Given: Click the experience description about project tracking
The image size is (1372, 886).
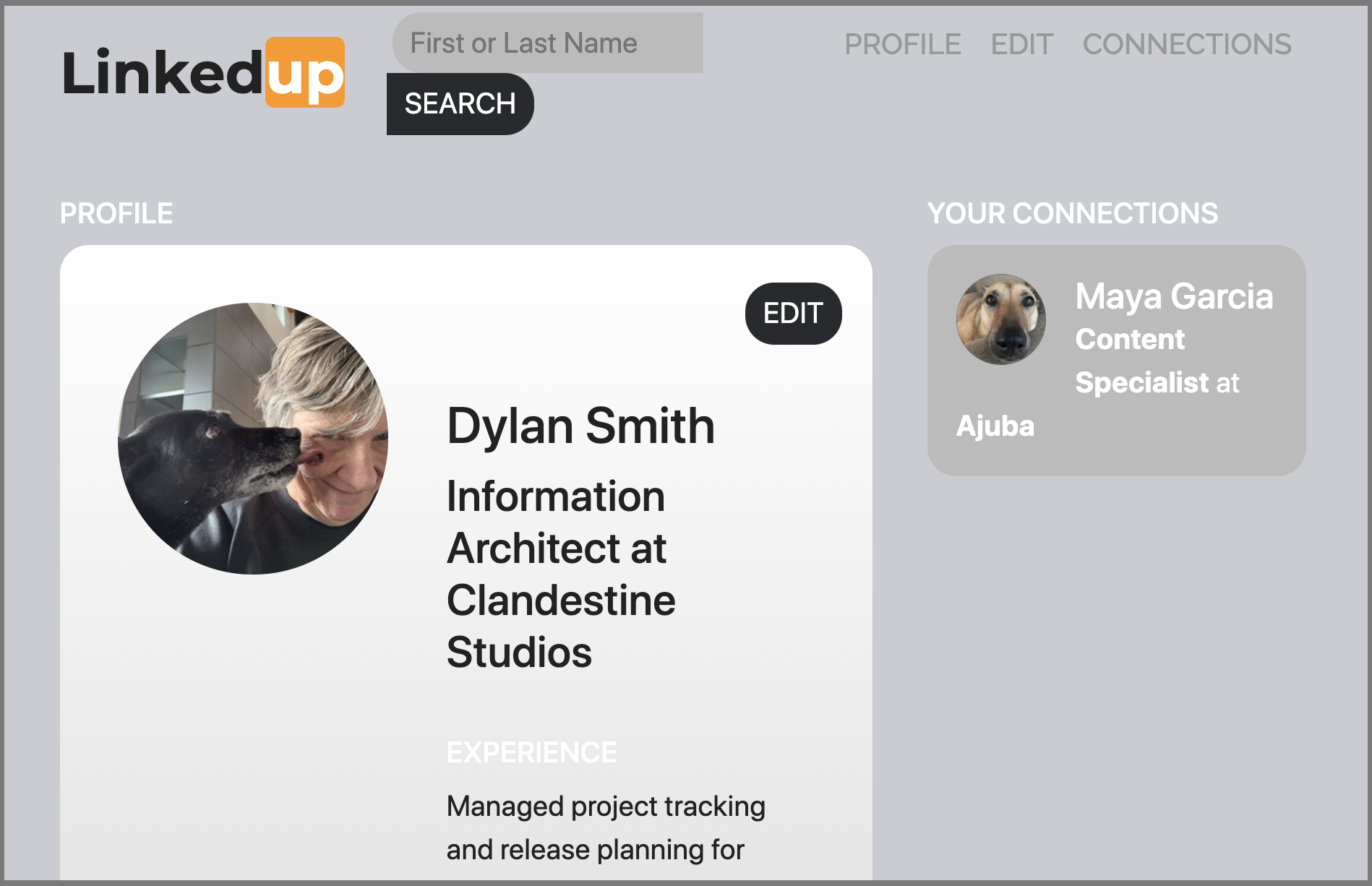Looking at the screenshot, I should pos(606,827).
